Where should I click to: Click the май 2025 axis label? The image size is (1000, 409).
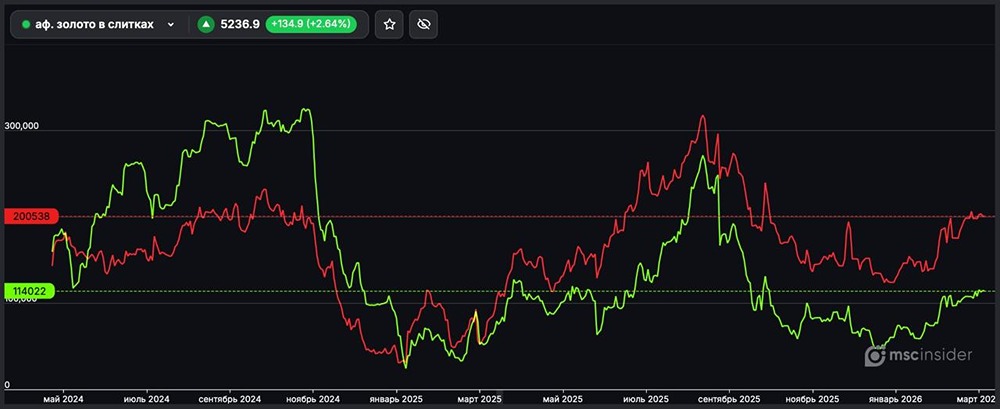tap(562, 398)
